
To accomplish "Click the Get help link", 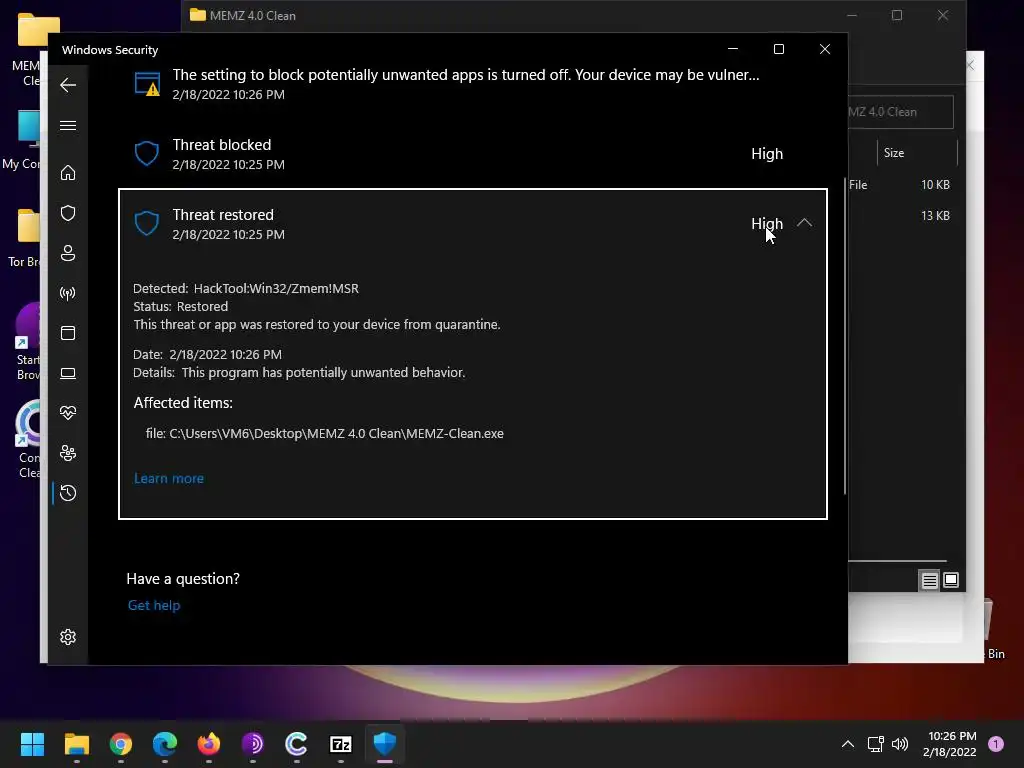I will click(x=153, y=605).
